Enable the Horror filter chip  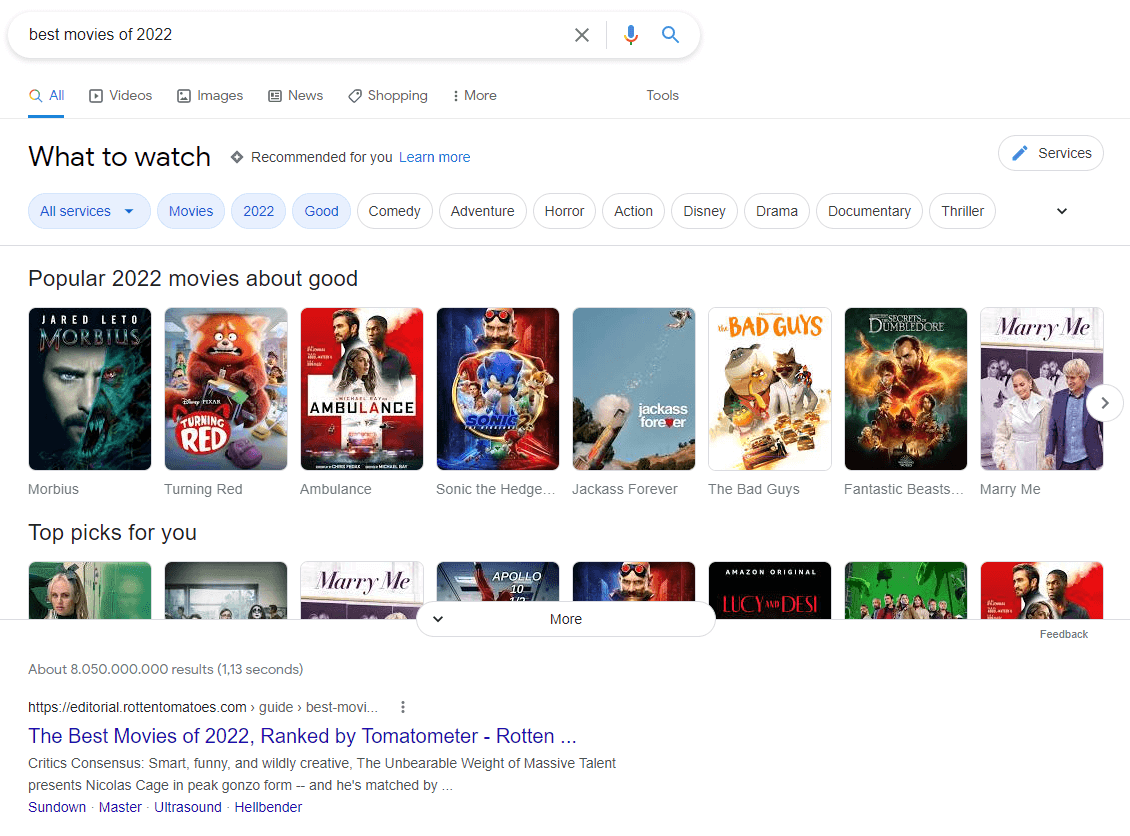pos(564,211)
